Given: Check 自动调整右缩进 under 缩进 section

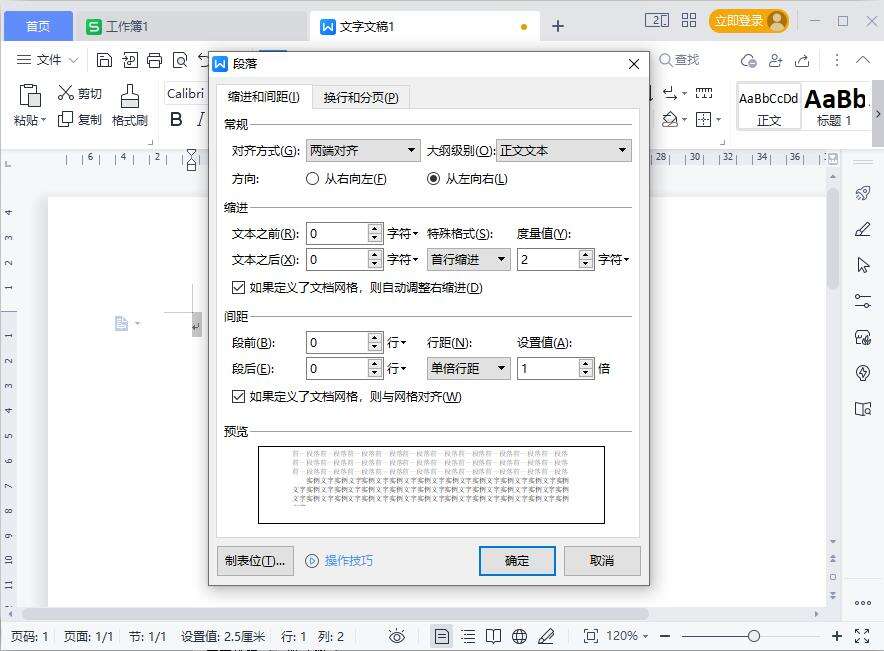Looking at the screenshot, I should click(239, 287).
